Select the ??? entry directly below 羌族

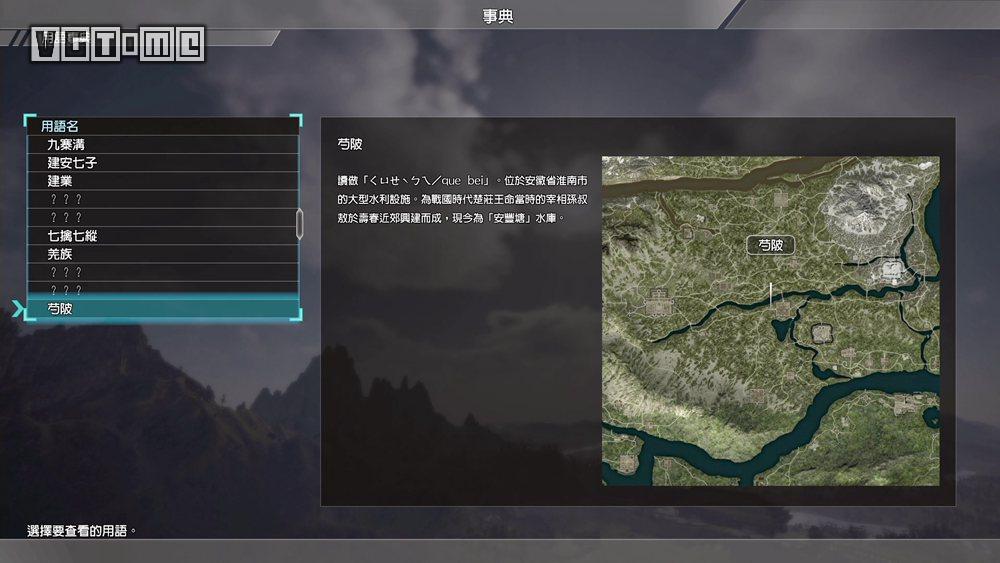tap(163, 272)
